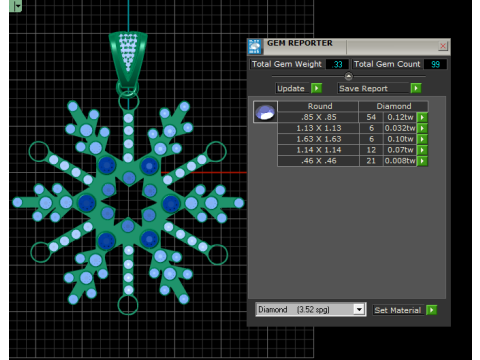Image resolution: width=480 pixels, height=360 pixels.
Task: Click the GEM REPORTER title bar
Action: (350, 46)
